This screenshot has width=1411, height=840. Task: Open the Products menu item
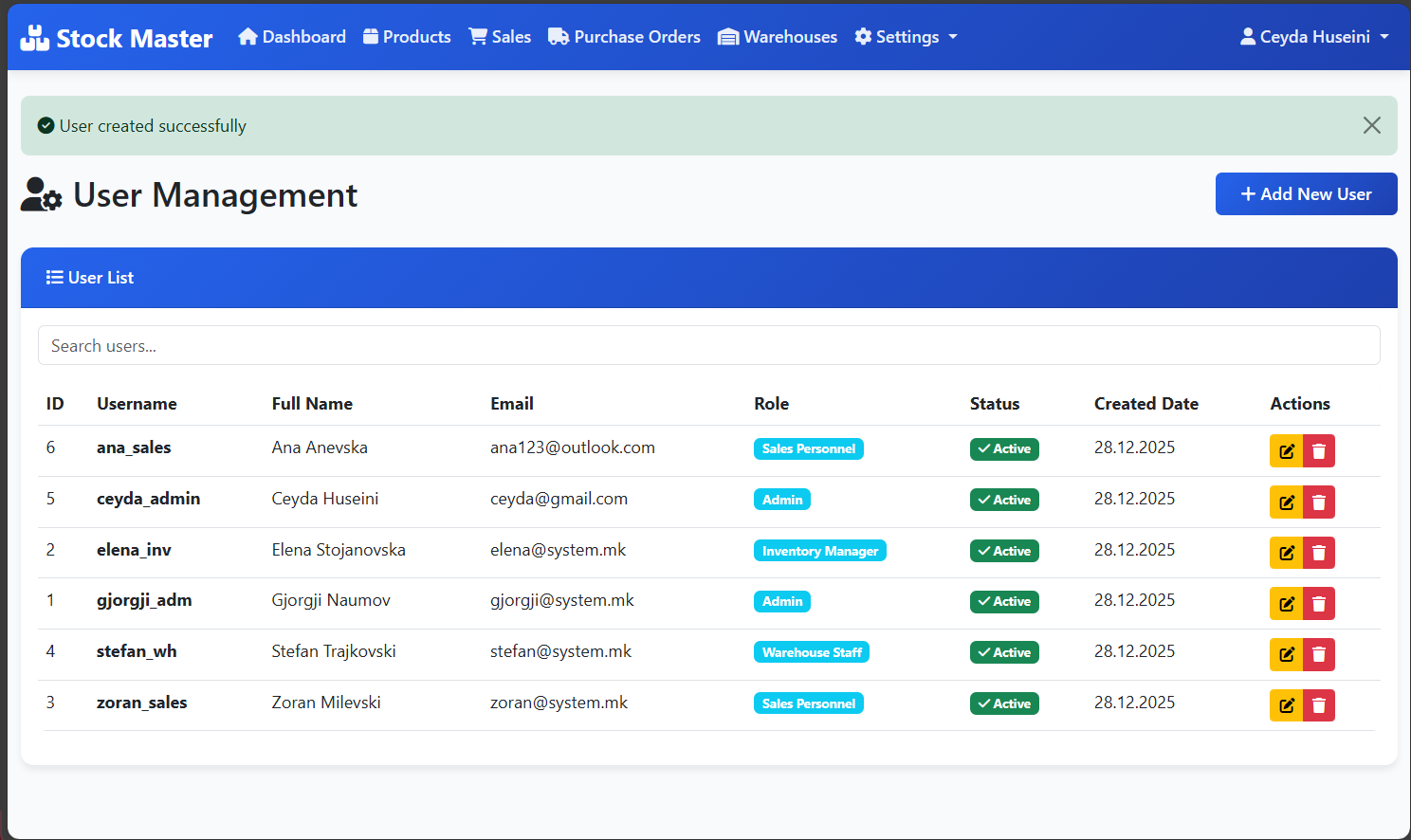(x=407, y=37)
